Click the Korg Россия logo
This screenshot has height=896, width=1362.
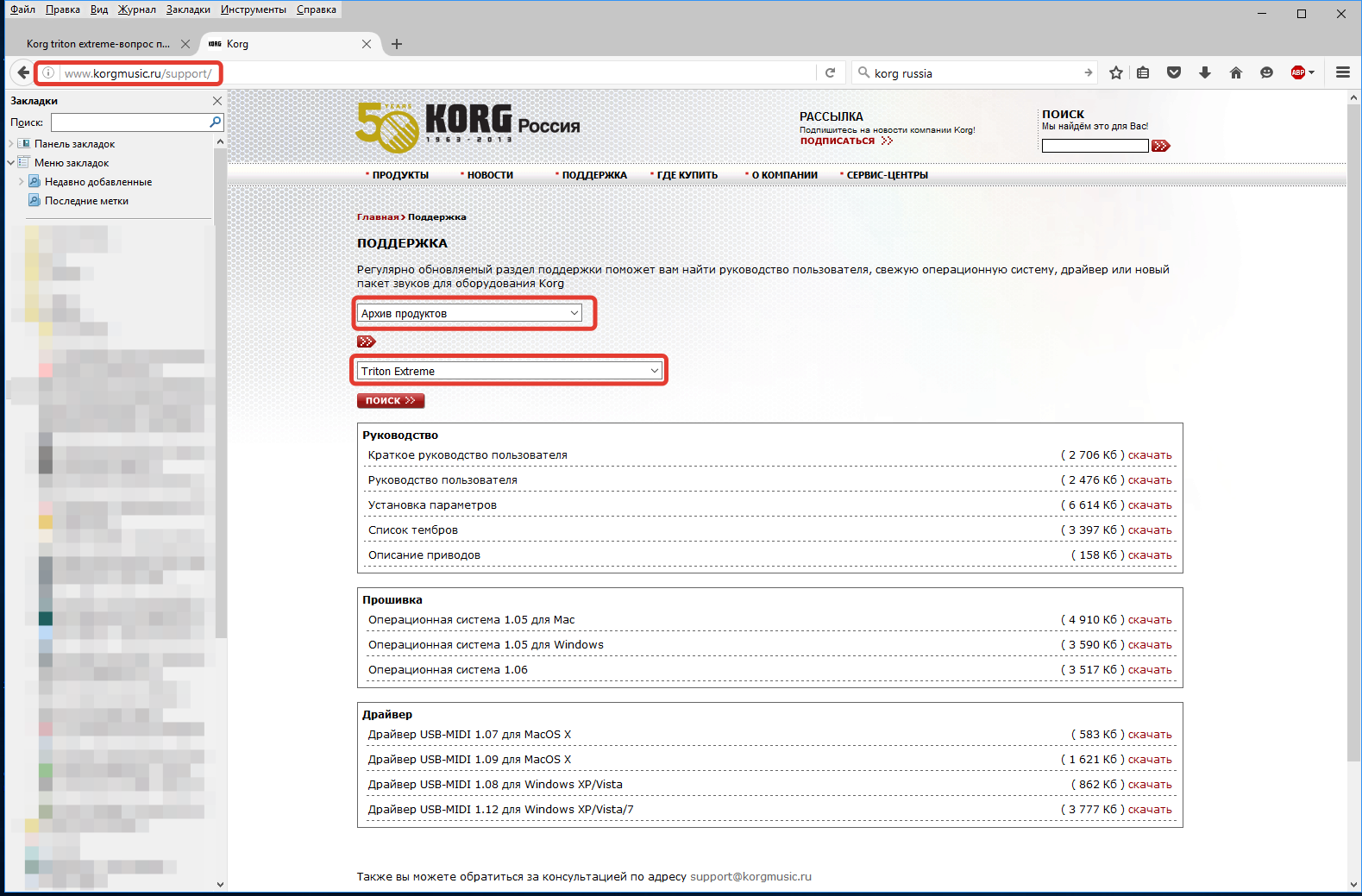(468, 127)
